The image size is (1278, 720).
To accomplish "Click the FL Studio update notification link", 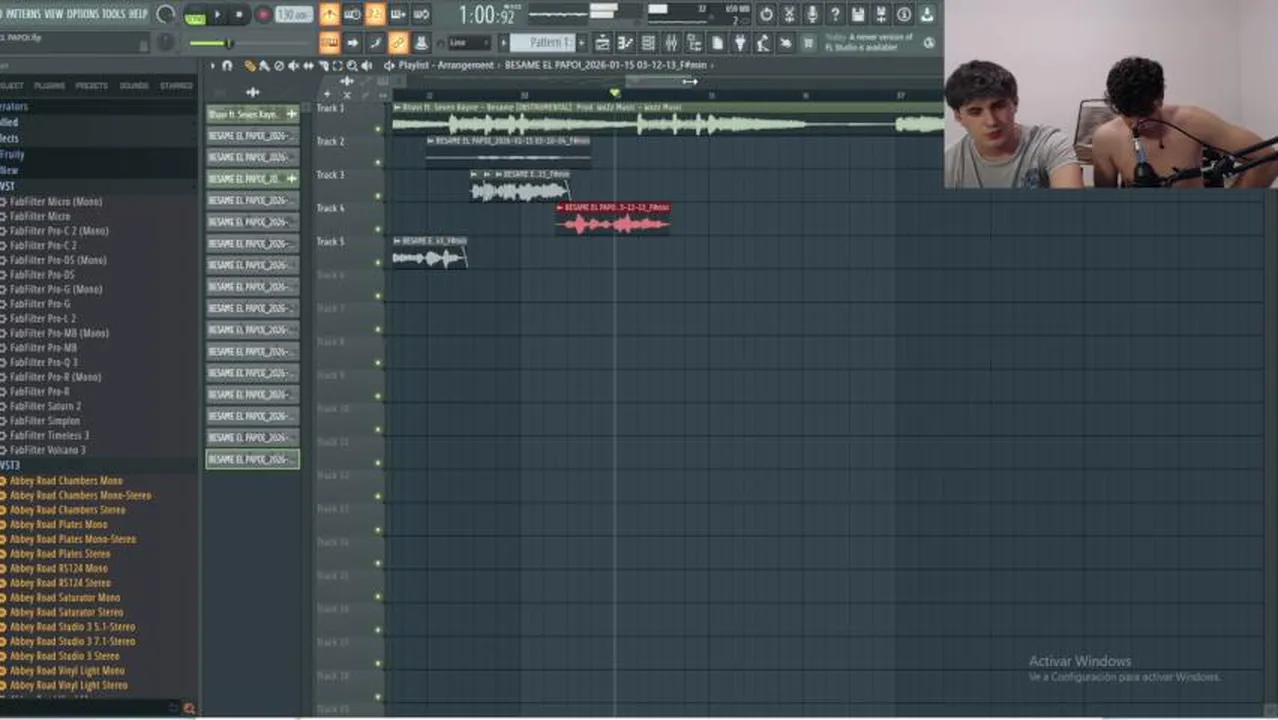I will [x=868, y=43].
